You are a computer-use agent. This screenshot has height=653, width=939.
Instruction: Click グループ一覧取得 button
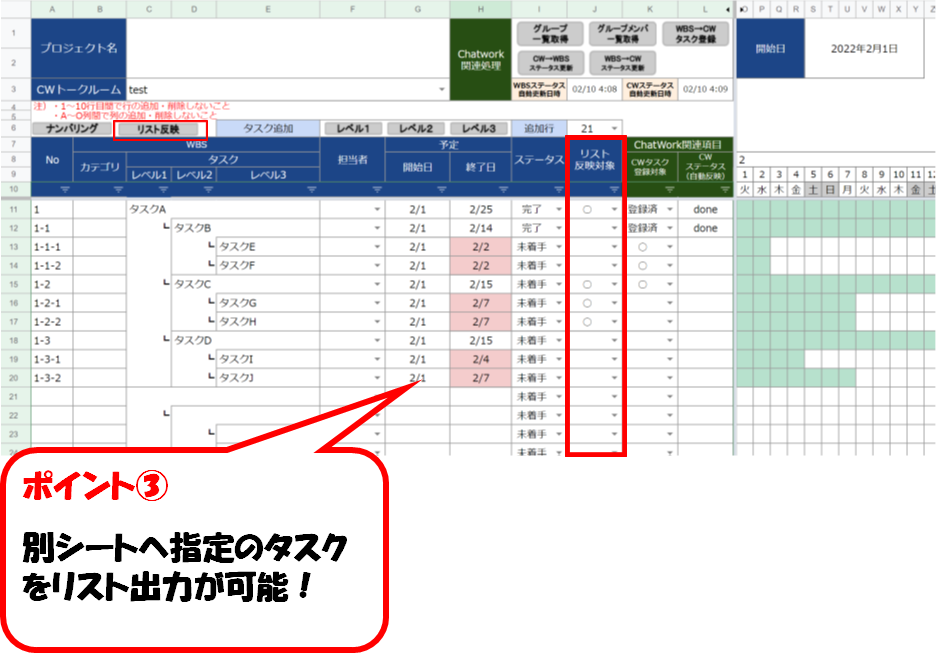550,34
